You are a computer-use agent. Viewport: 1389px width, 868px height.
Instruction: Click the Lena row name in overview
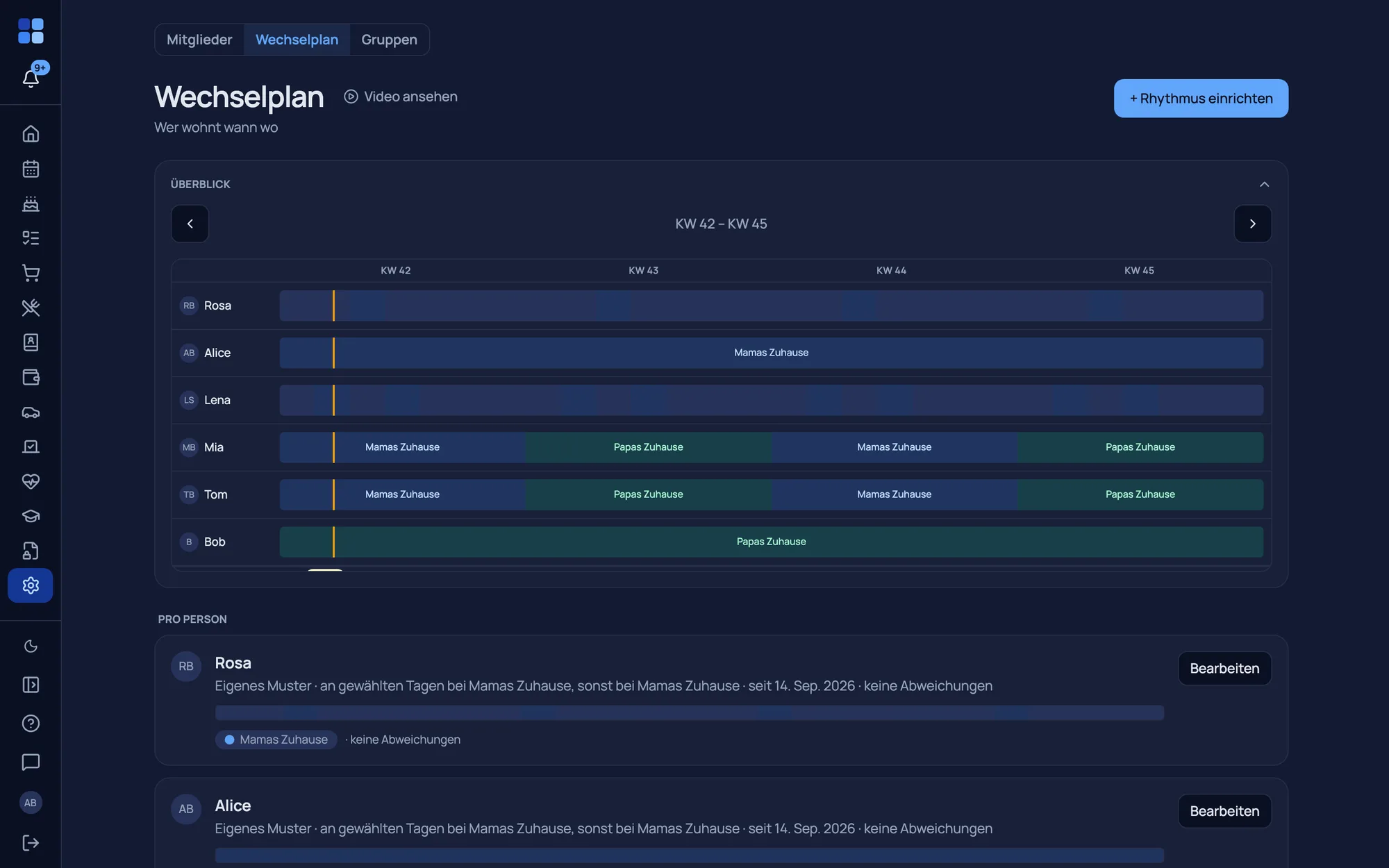point(217,400)
